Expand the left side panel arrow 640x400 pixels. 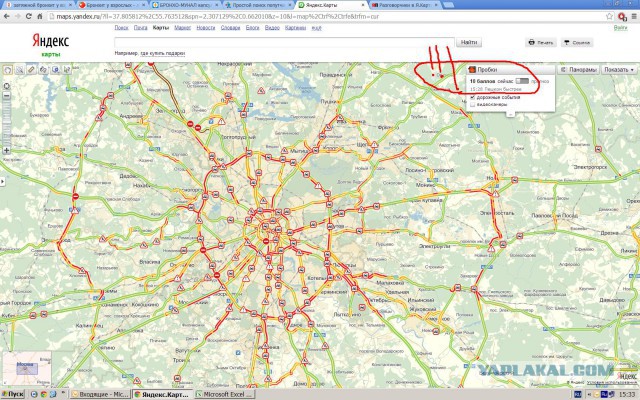(2, 181)
